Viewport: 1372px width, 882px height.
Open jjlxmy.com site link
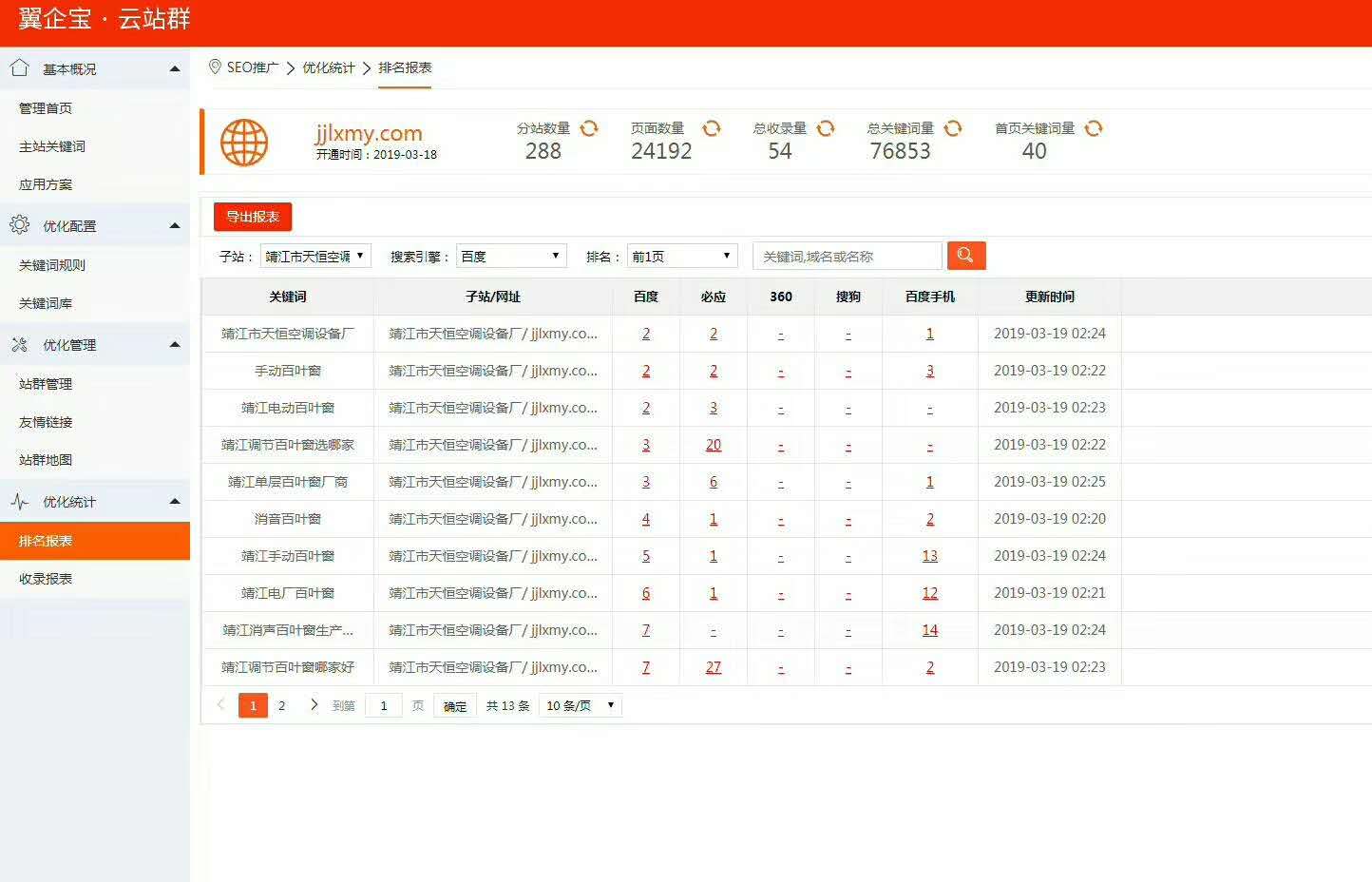pyautogui.click(x=369, y=133)
